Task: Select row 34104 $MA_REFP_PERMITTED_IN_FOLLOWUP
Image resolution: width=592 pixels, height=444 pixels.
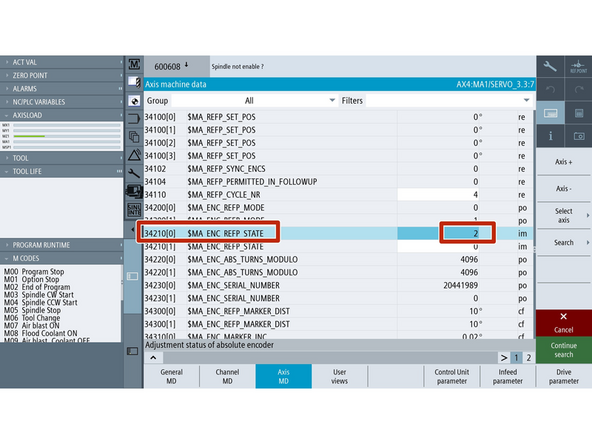Action: coord(338,182)
